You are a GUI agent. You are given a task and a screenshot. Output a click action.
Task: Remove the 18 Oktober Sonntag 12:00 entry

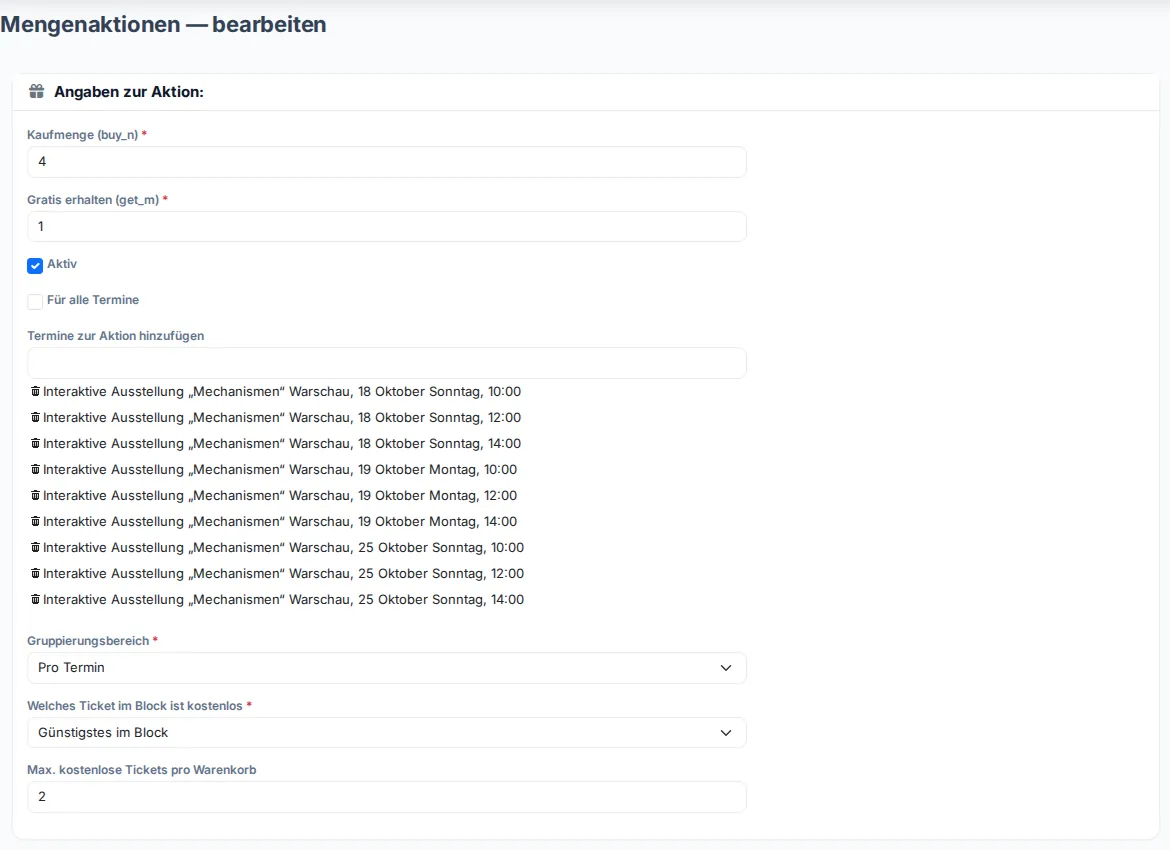coord(35,418)
